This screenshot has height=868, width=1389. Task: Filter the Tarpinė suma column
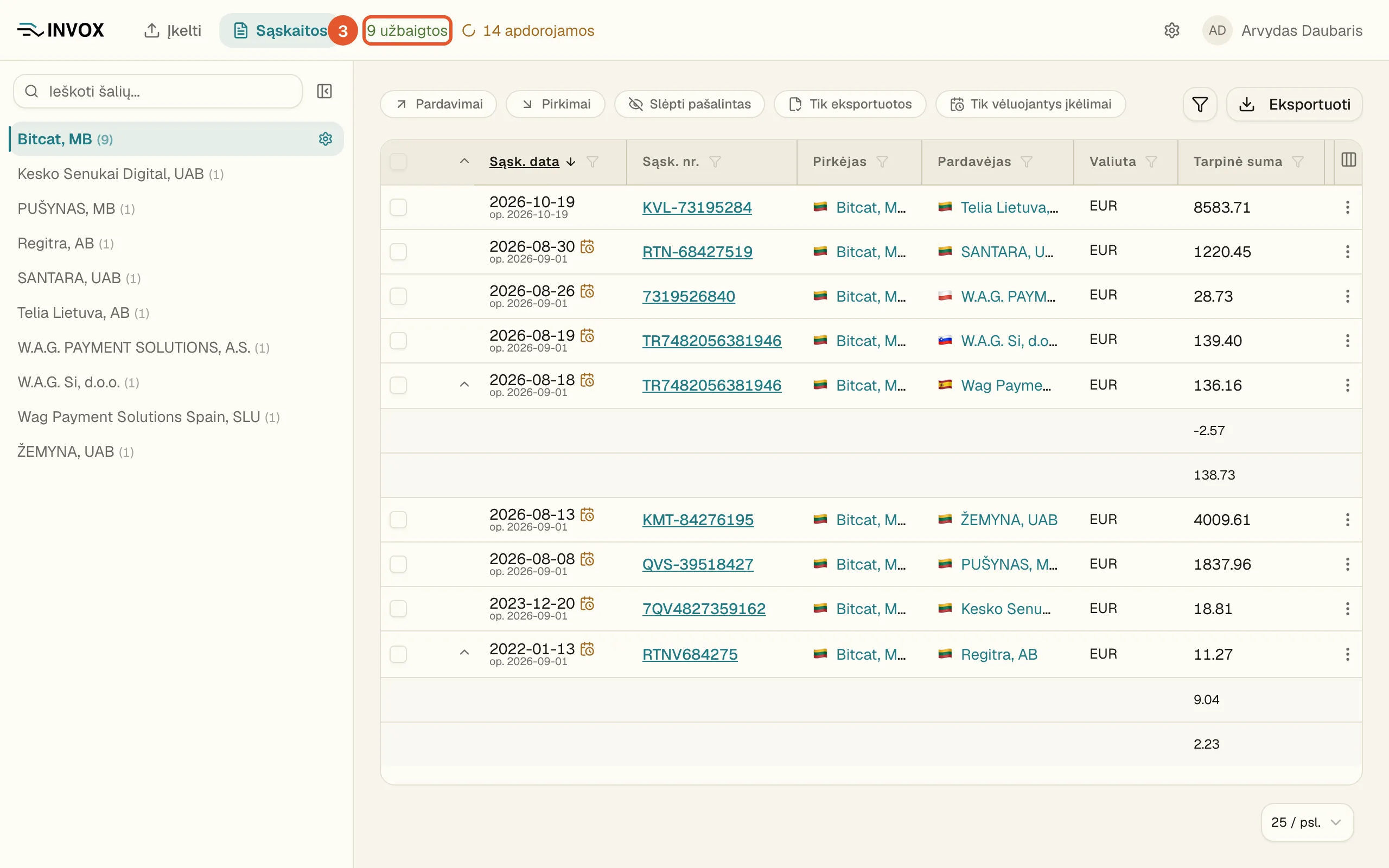point(1297,162)
